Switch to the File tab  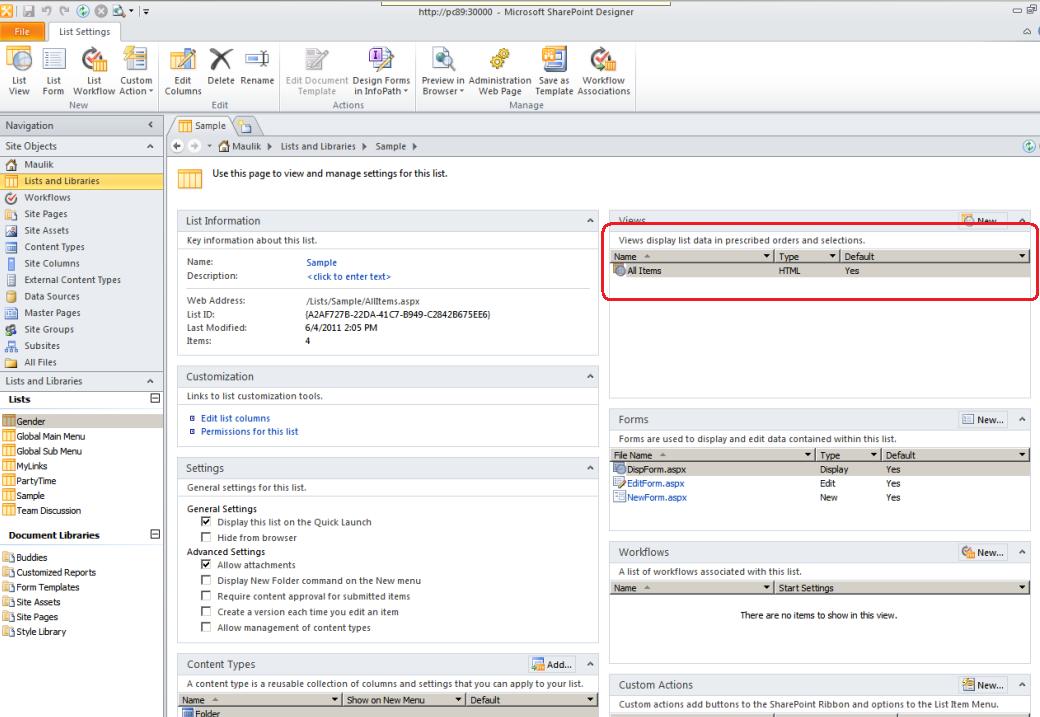[x=22, y=31]
